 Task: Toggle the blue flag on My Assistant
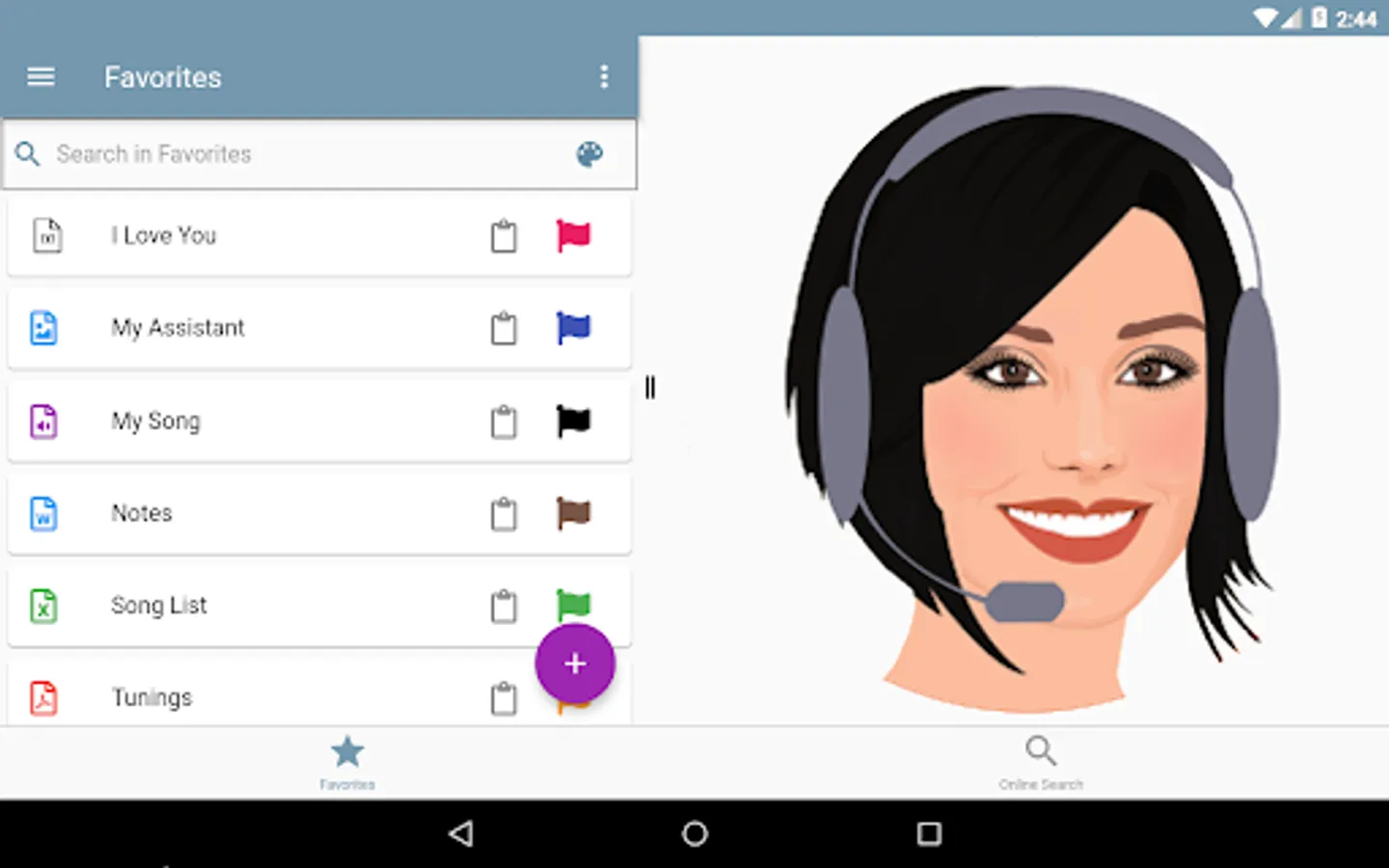point(575,328)
